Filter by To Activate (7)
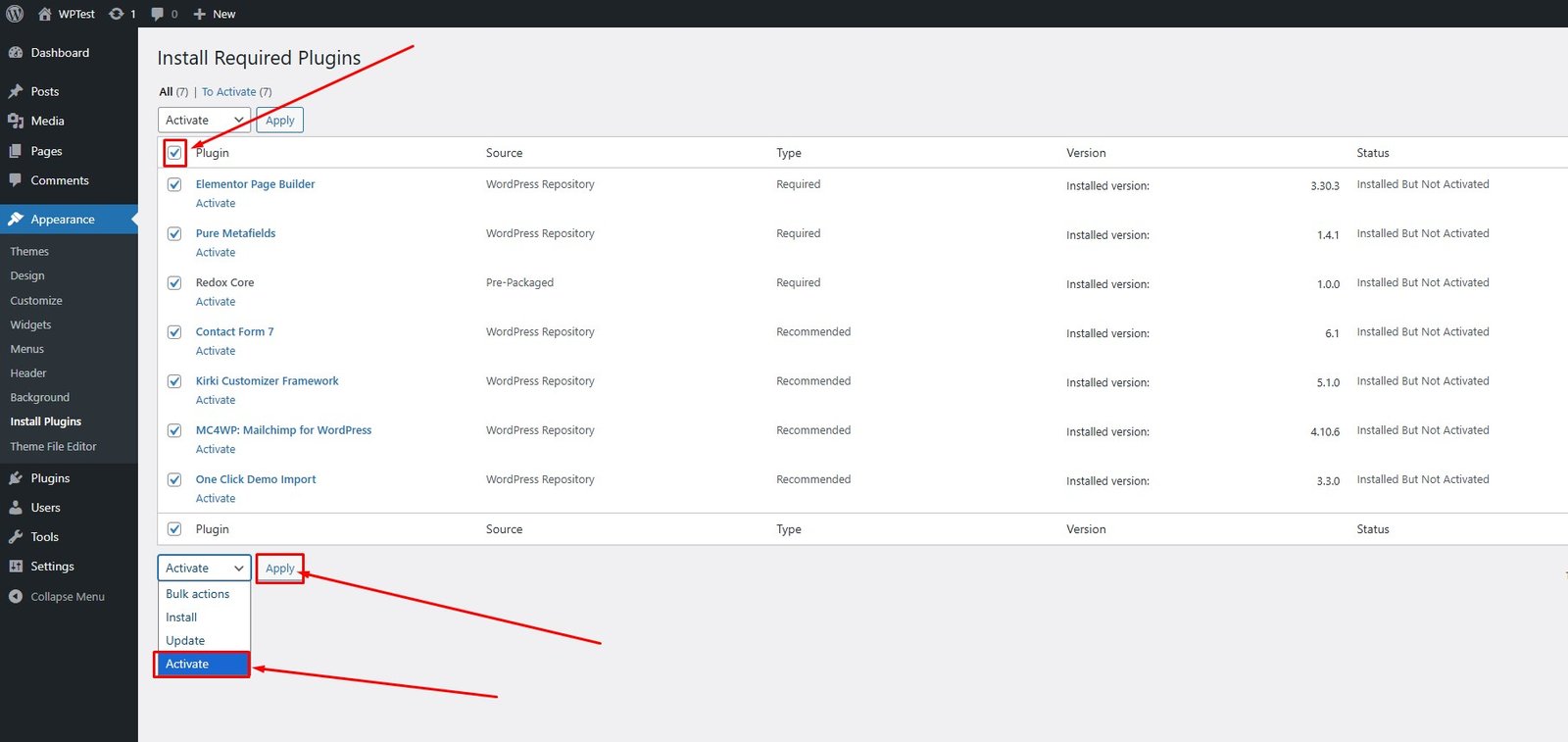The width and height of the screenshot is (1568, 742). 236,92
